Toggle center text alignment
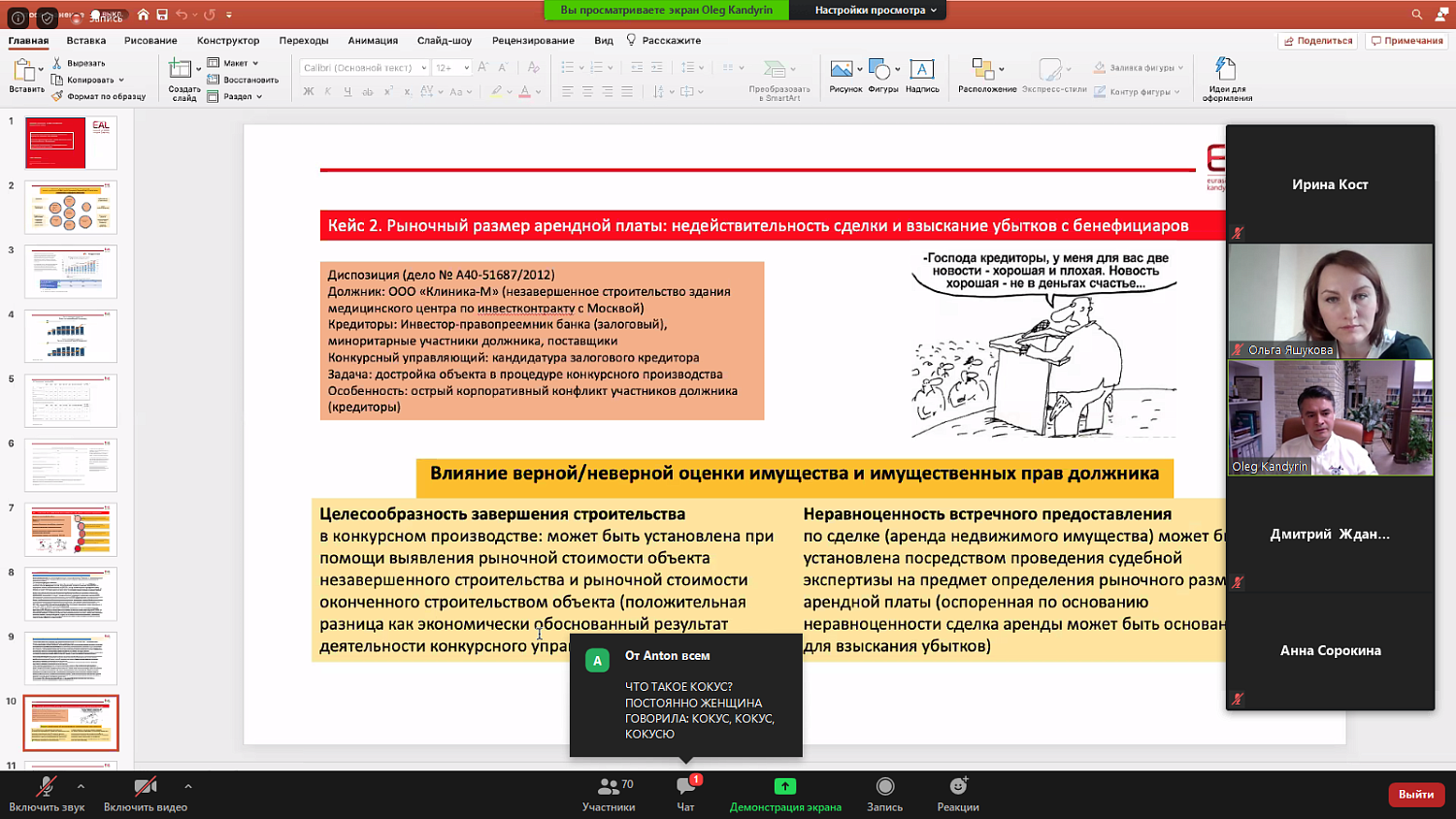The width and height of the screenshot is (1456, 819). tap(587, 91)
